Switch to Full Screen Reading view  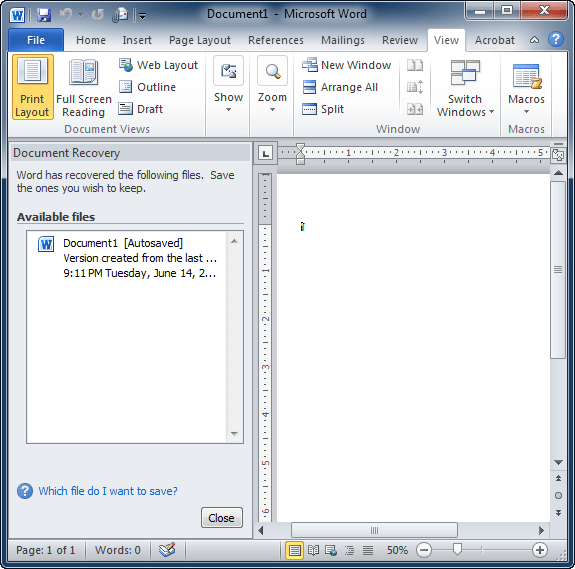[84, 87]
